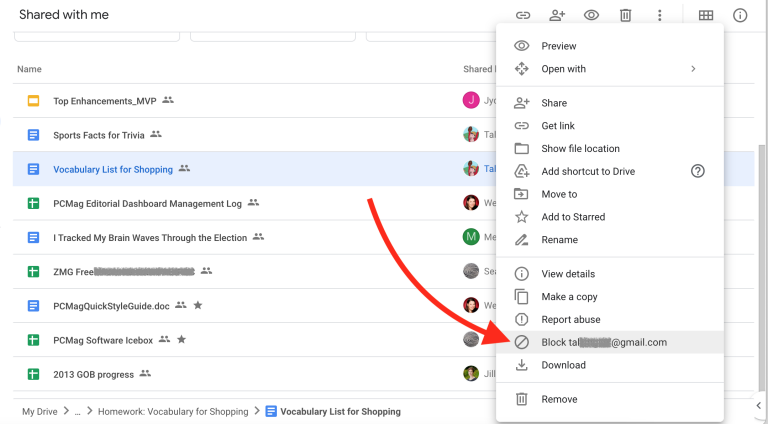The width and height of the screenshot is (768, 424).
Task: Sort by the Name column header
Action: tap(29, 69)
